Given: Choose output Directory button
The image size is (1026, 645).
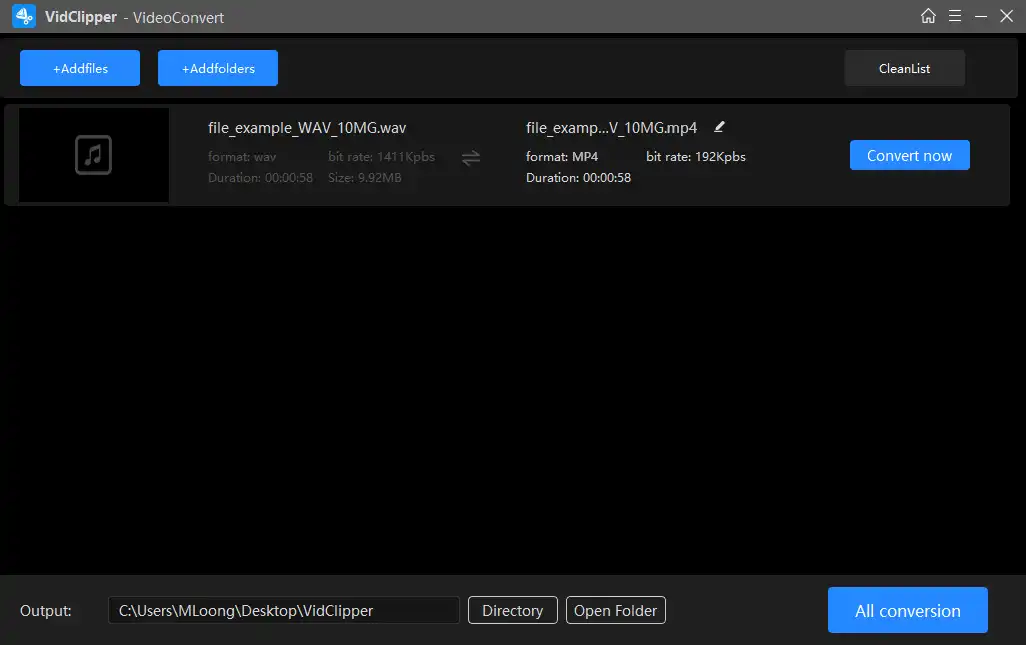Looking at the screenshot, I should pos(513,610).
